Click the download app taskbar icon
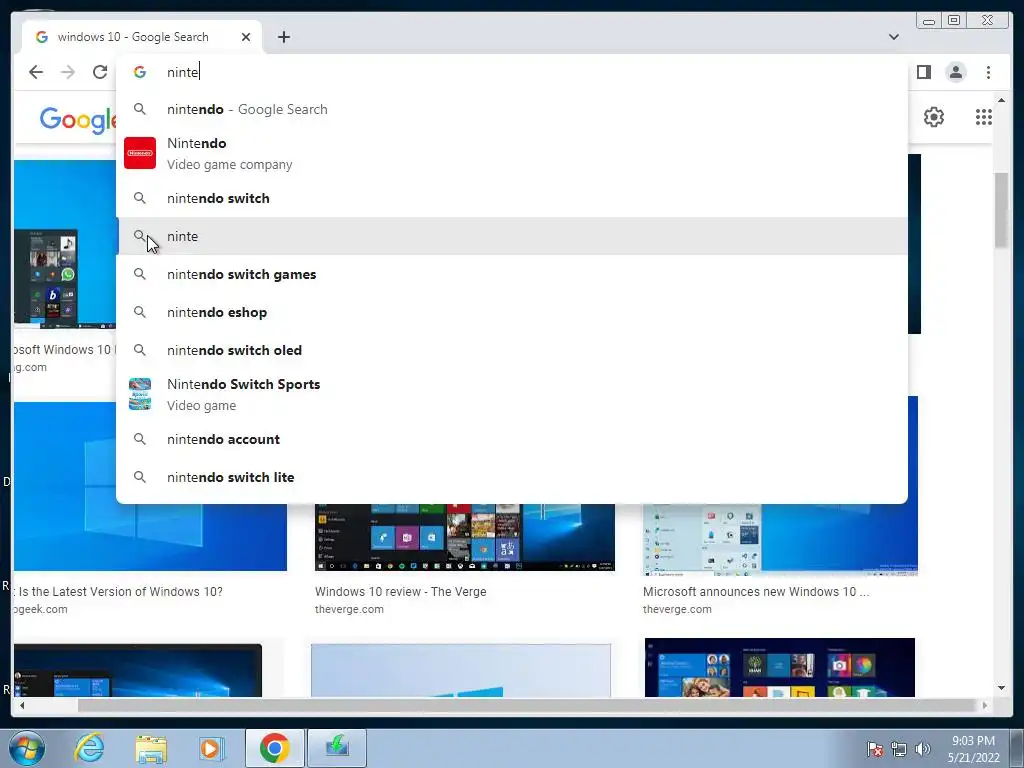 (337, 748)
